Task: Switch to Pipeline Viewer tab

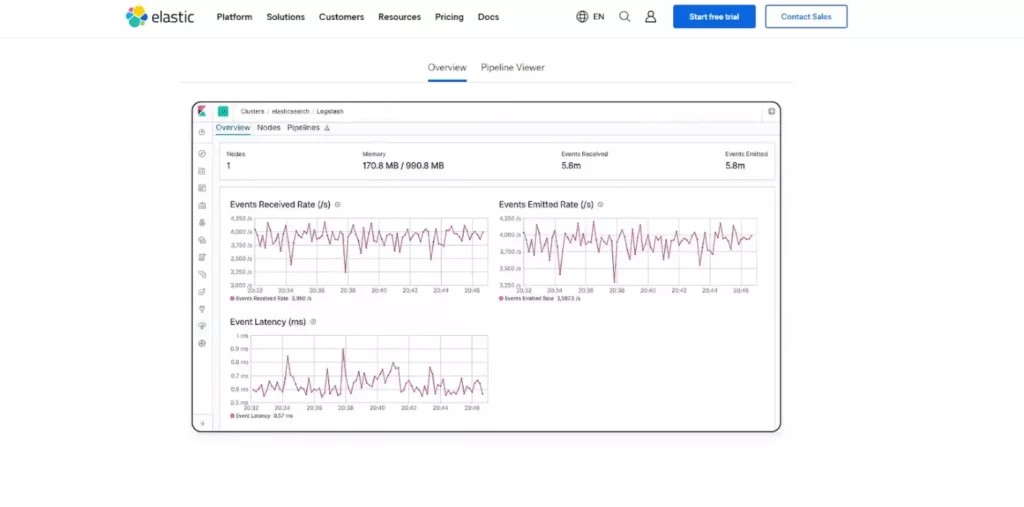Action: (513, 67)
